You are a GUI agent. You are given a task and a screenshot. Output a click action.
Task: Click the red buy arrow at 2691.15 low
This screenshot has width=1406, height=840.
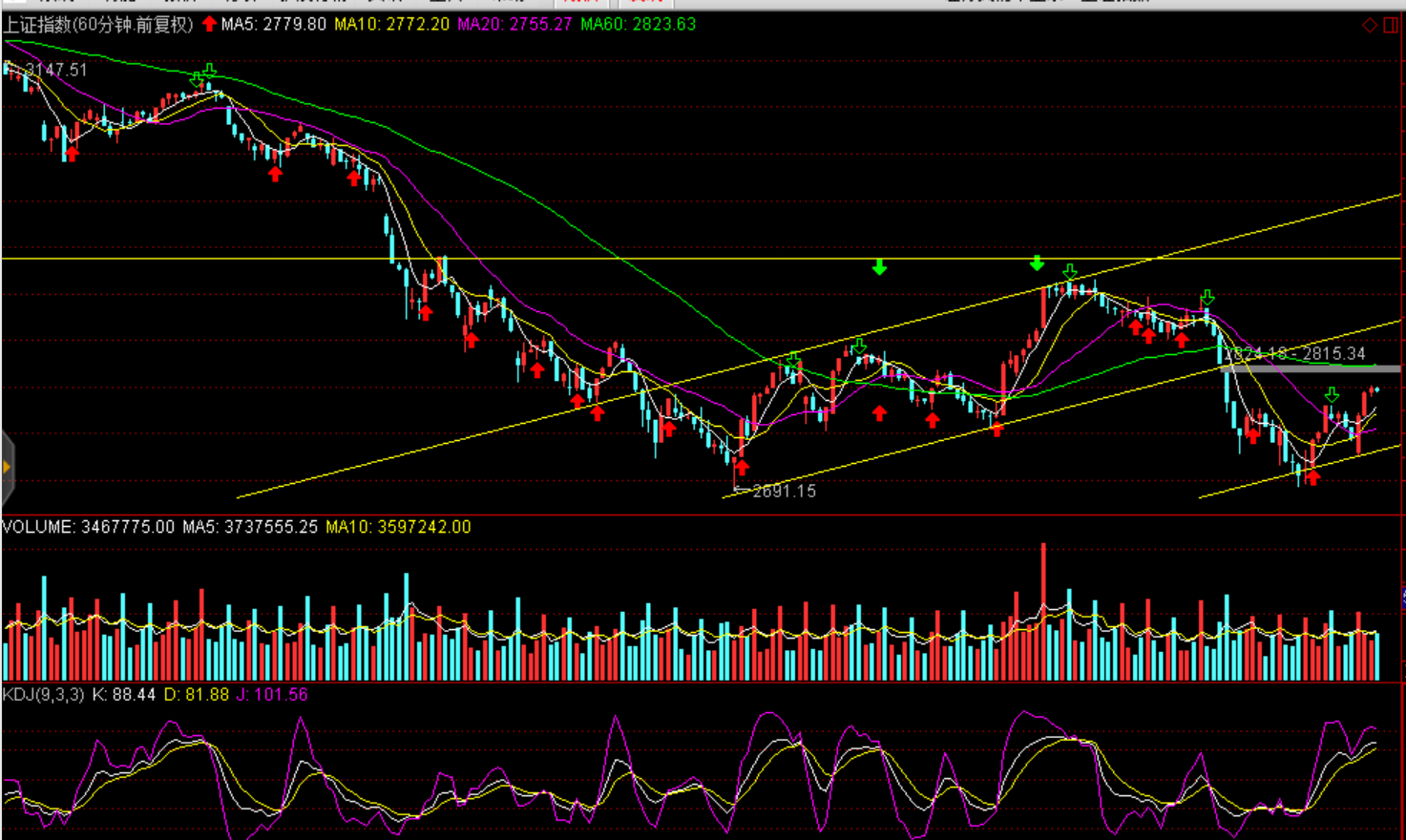(x=742, y=468)
